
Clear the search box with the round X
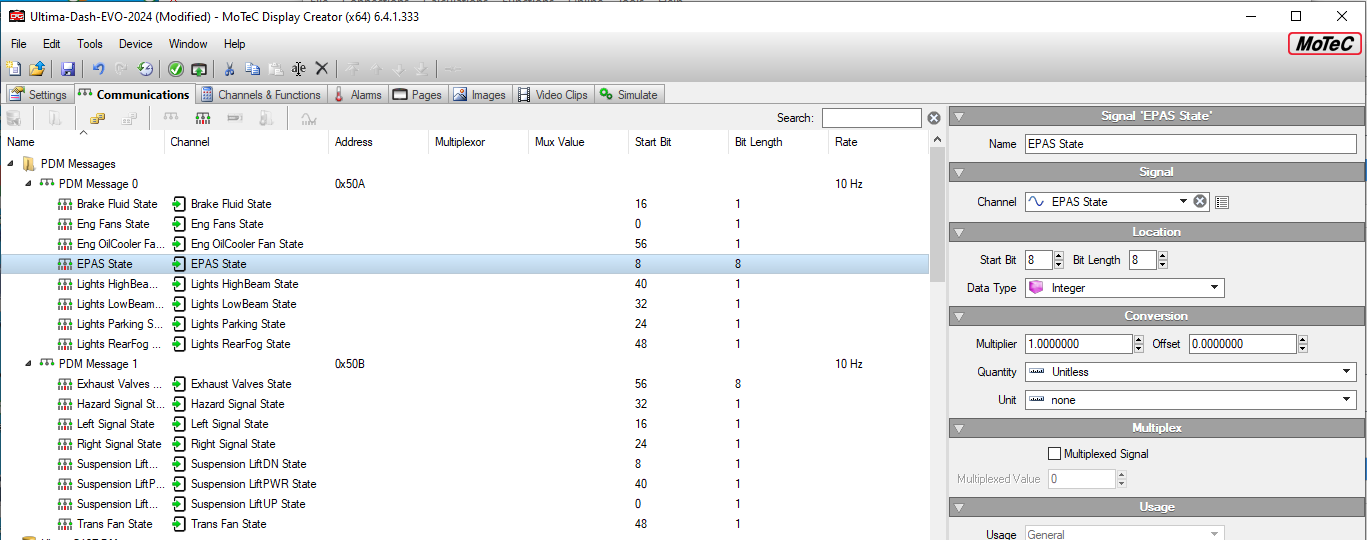934,118
